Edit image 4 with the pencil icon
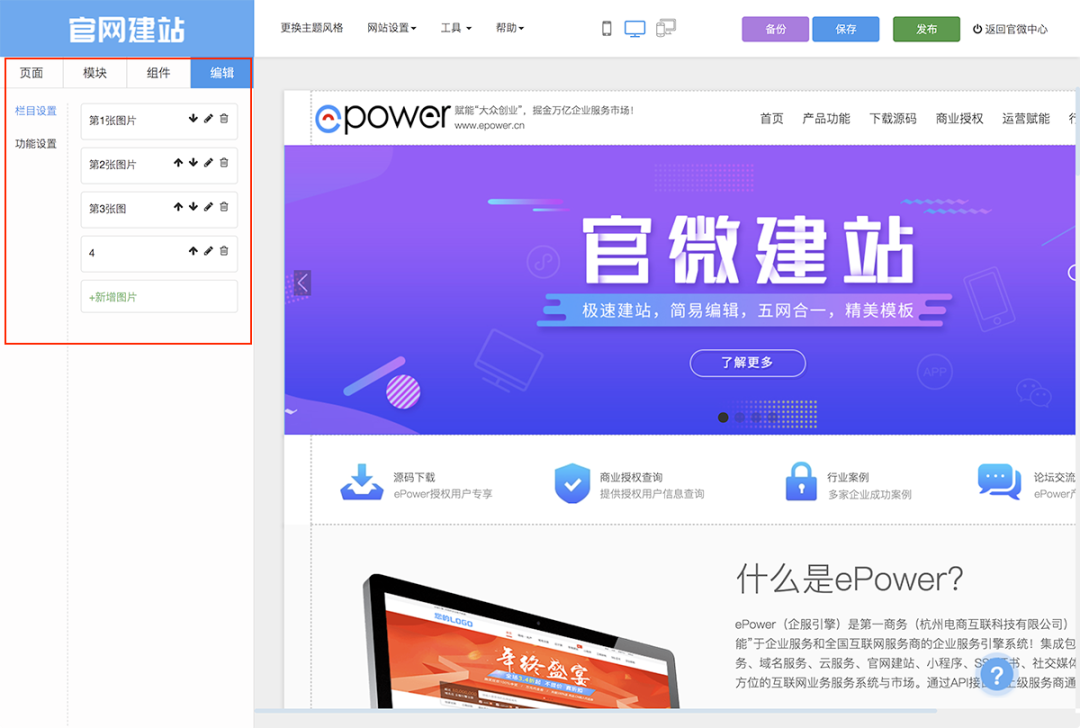 click(x=208, y=251)
